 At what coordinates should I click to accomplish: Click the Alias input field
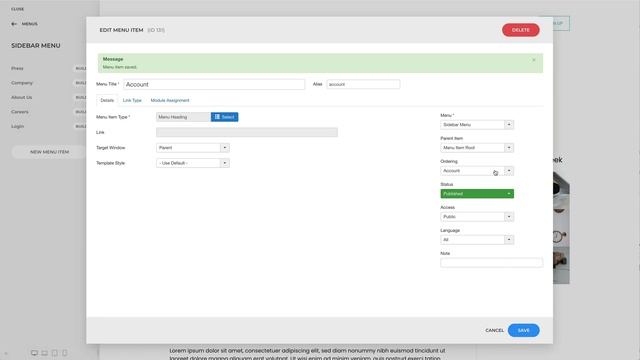pyautogui.click(x=363, y=84)
